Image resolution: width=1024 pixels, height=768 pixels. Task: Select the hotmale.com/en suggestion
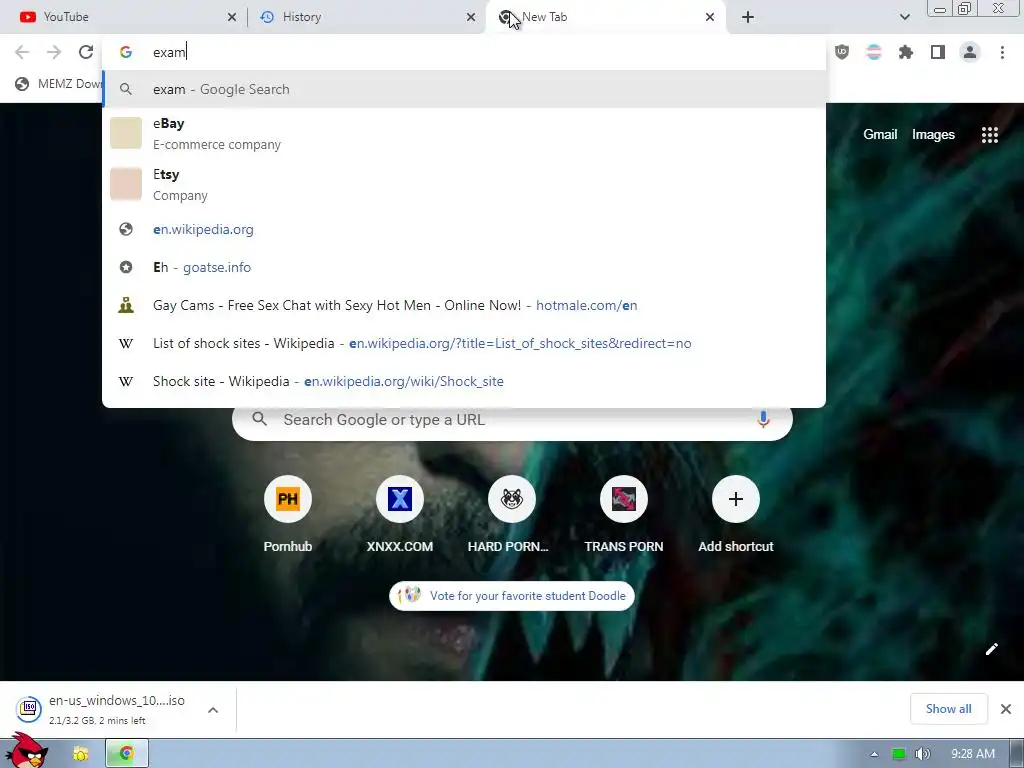(464, 305)
